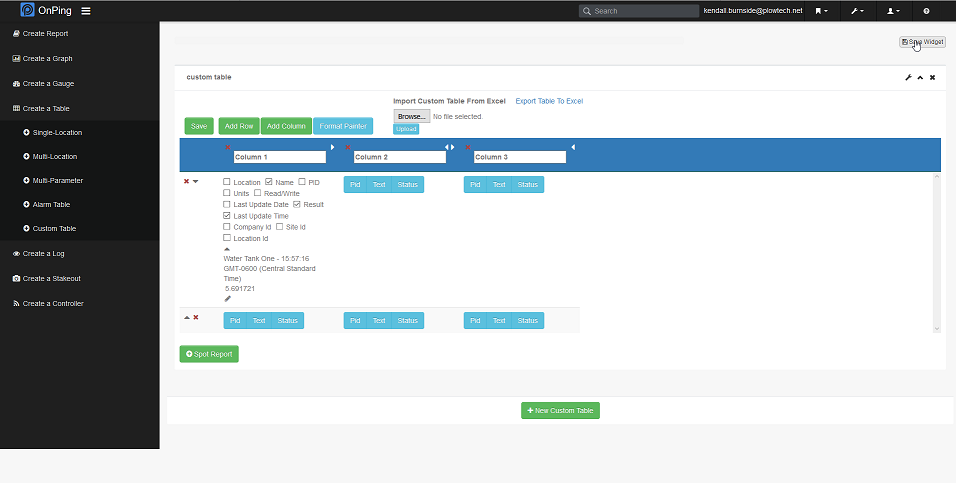Open the hamburger menu beside OnPing logo
This screenshot has height=483, width=956.
point(86,11)
